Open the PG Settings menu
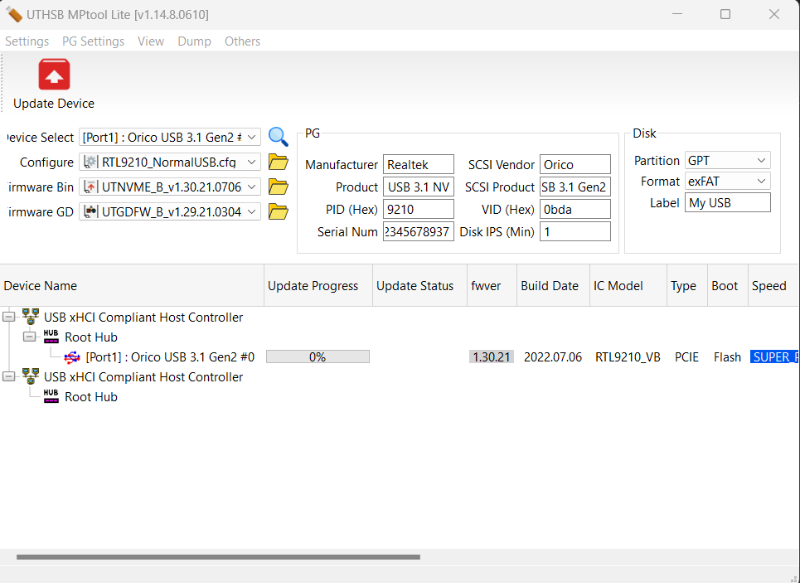The width and height of the screenshot is (800, 583). (x=93, y=41)
